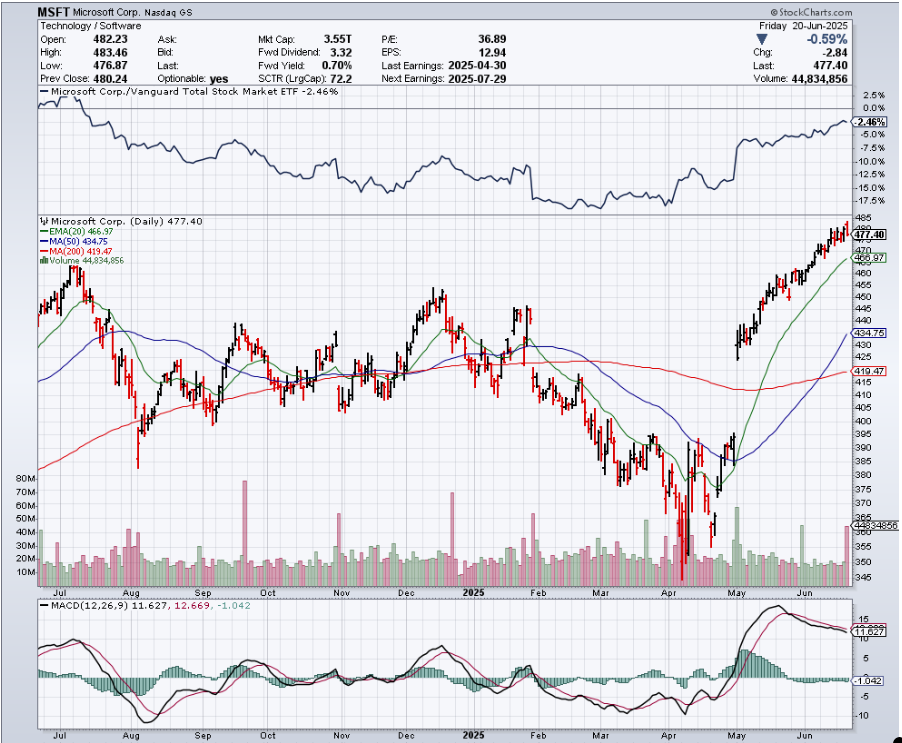This screenshot has height=743, width=902.
Task: Click the MA(200) 419.47 legend entry
Action: click(x=76, y=251)
